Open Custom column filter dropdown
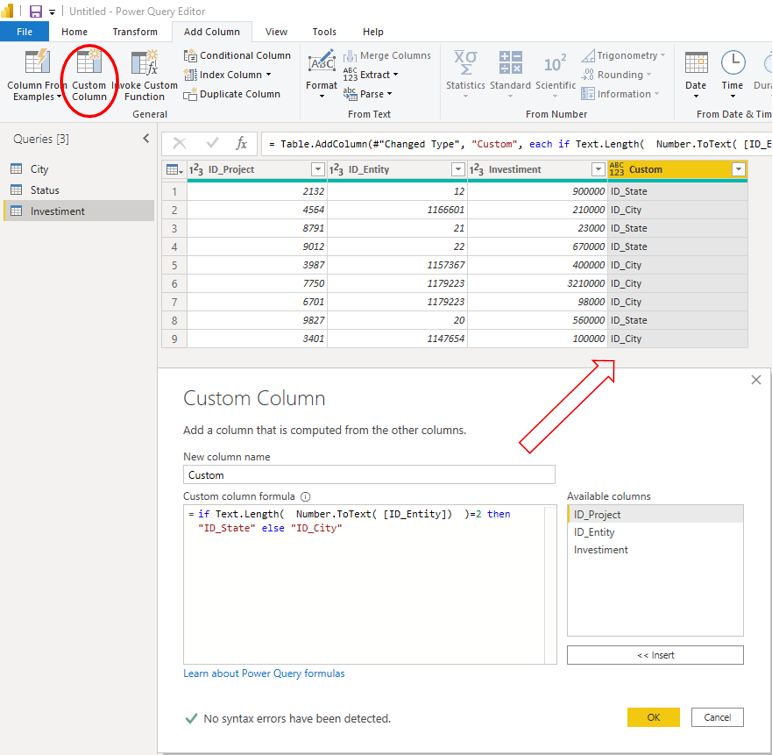 (x=738, y=170)
